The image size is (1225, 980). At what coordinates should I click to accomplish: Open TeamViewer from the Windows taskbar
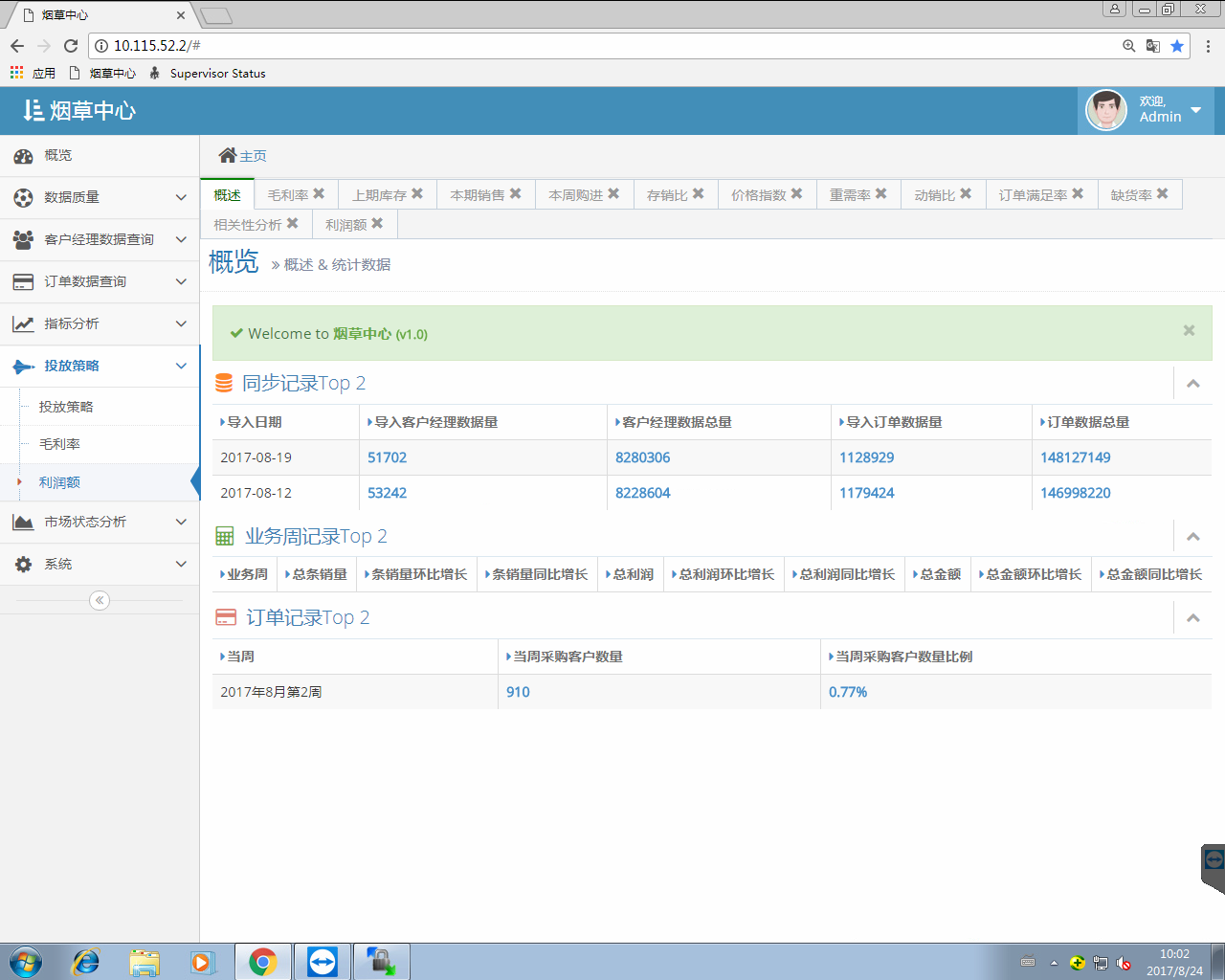323,961
